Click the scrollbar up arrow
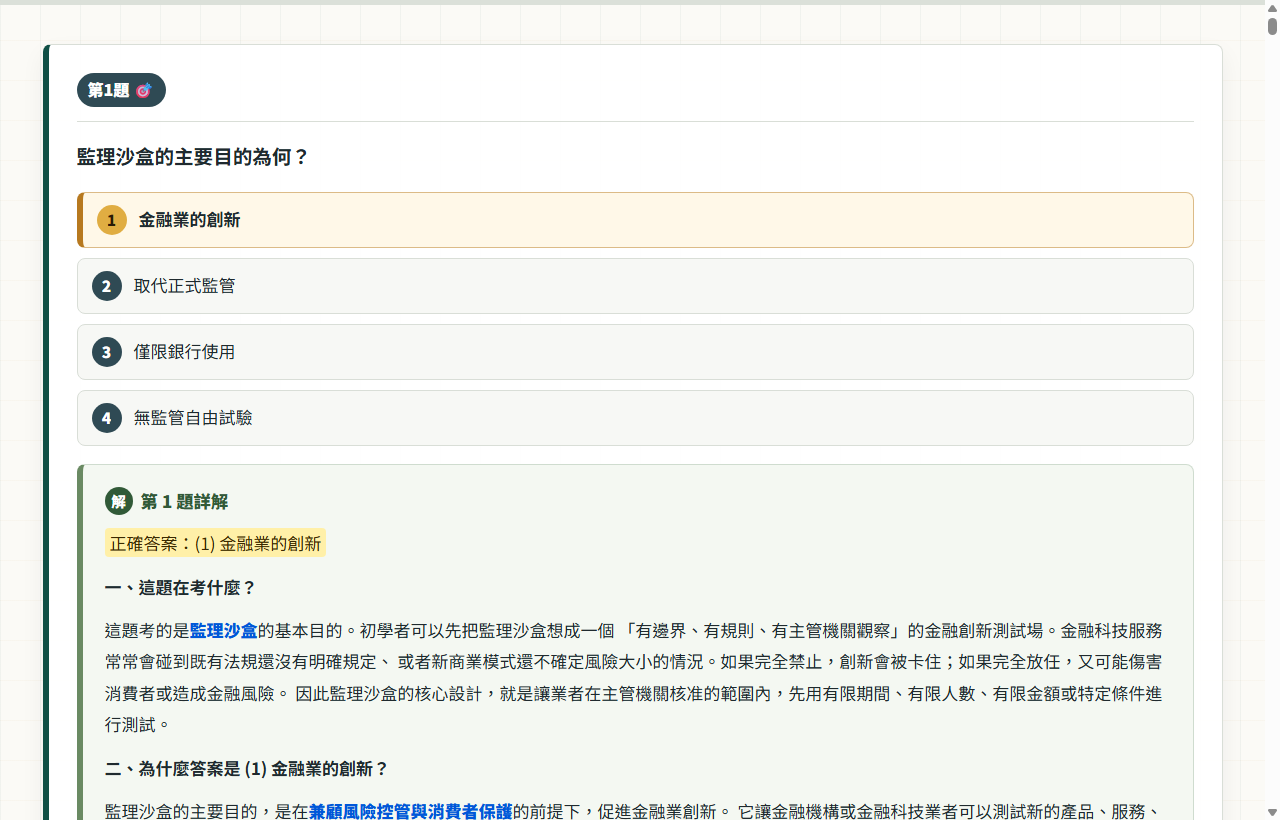 [1272, 8]
